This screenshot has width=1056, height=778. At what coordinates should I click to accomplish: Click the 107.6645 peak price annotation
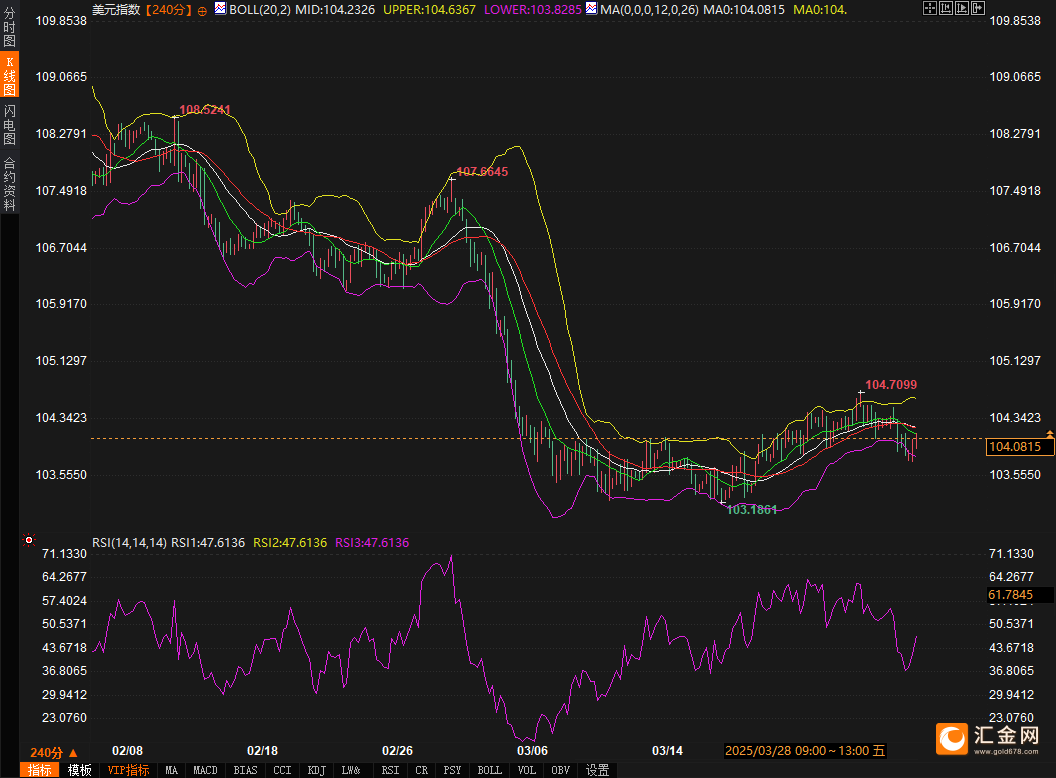[482, 172]
